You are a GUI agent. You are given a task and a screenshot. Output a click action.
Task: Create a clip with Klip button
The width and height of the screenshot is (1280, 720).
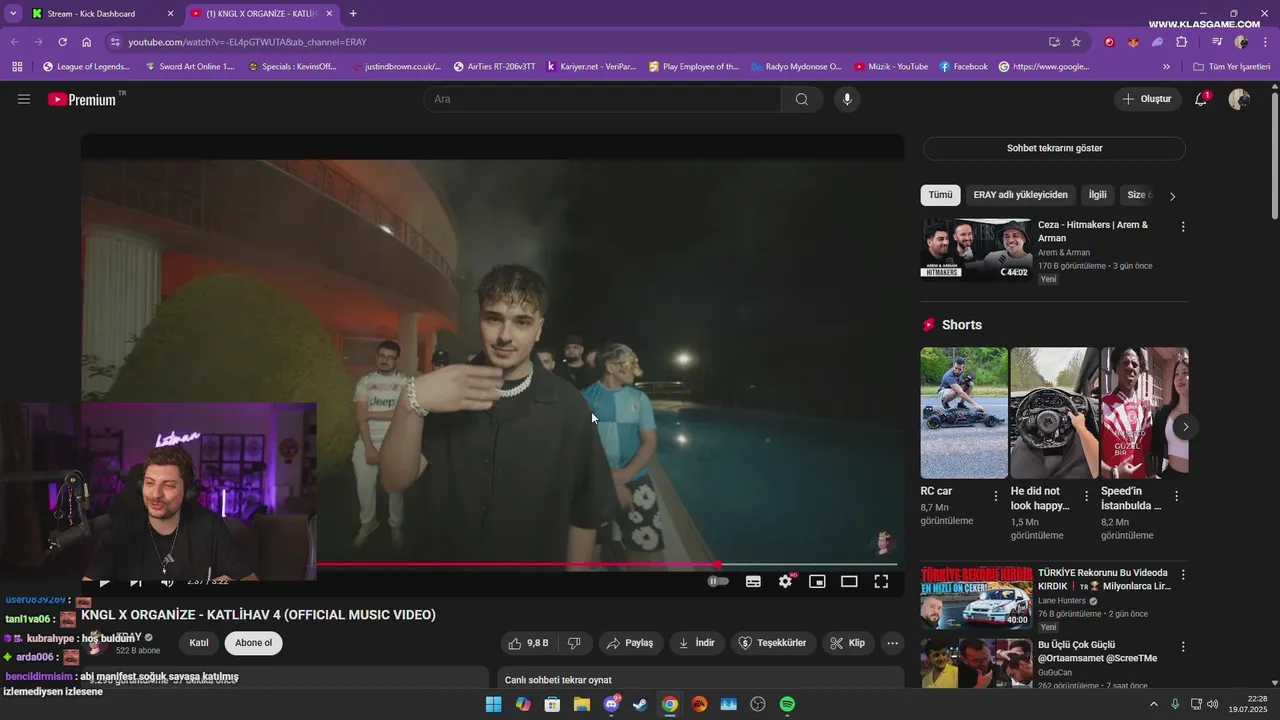click(848, 643)
